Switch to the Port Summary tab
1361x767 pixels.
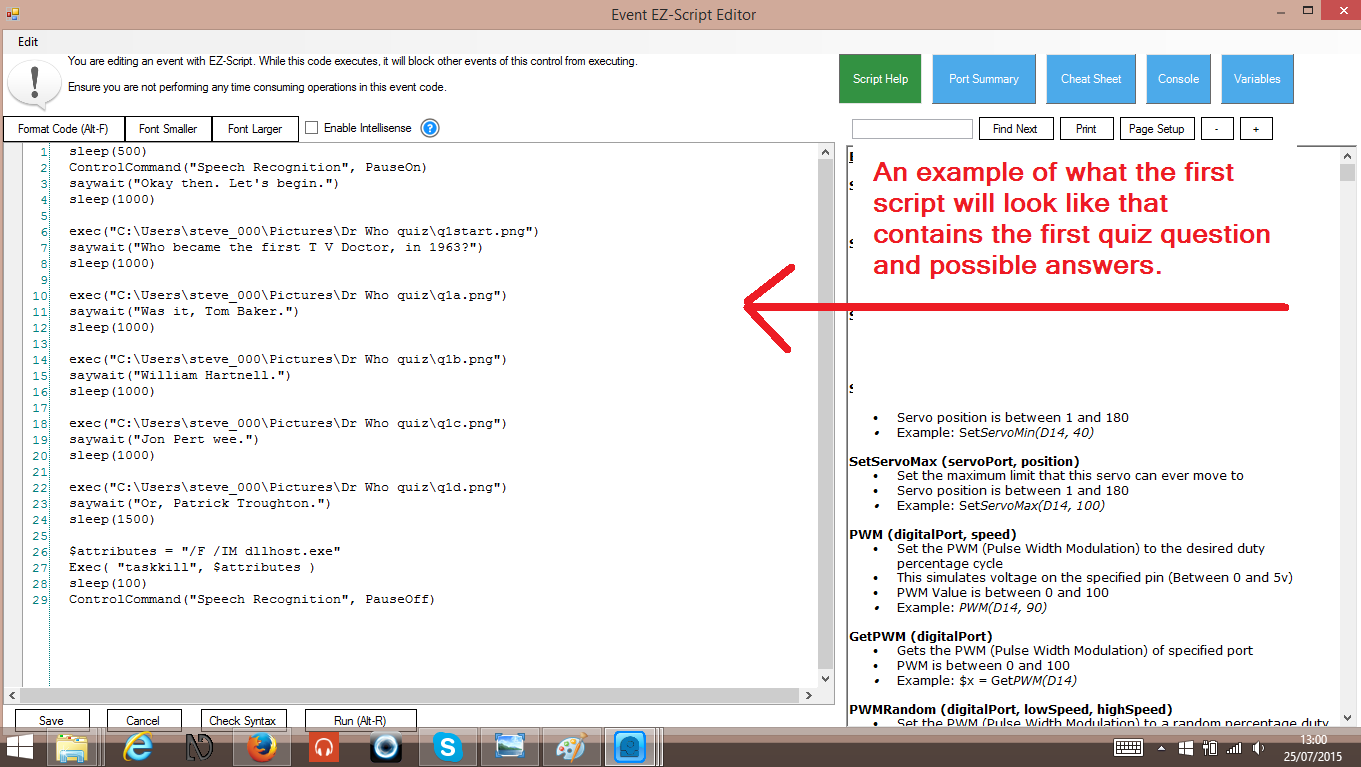(x=984, y=79)
